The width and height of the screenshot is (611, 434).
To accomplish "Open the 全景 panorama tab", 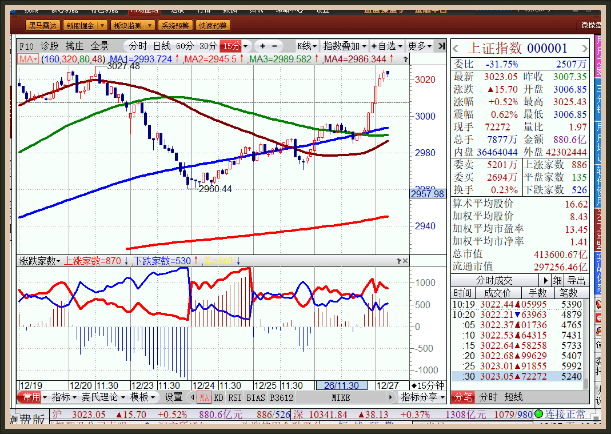I will [x=99, y=46].
